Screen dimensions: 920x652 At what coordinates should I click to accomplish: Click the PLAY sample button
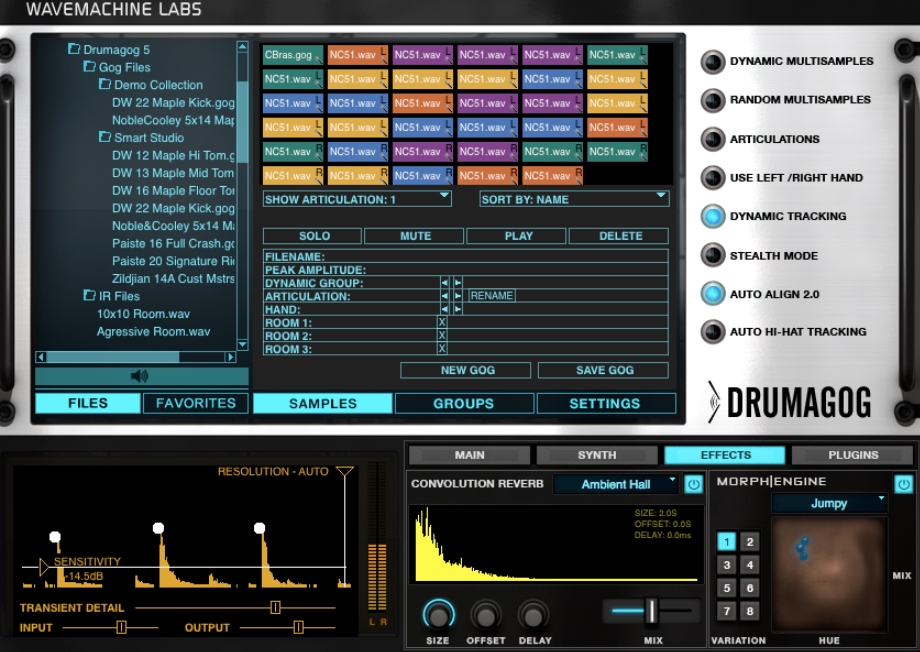(x=517, y=236)
